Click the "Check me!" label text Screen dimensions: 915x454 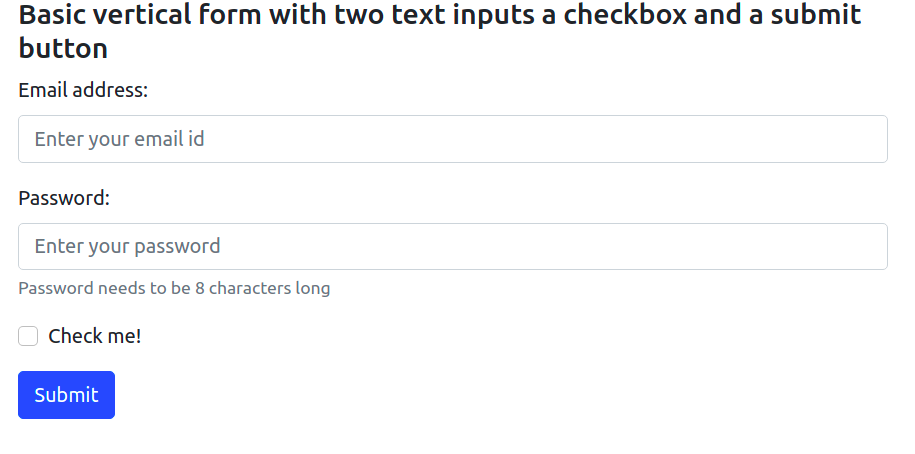pos(95,336)
